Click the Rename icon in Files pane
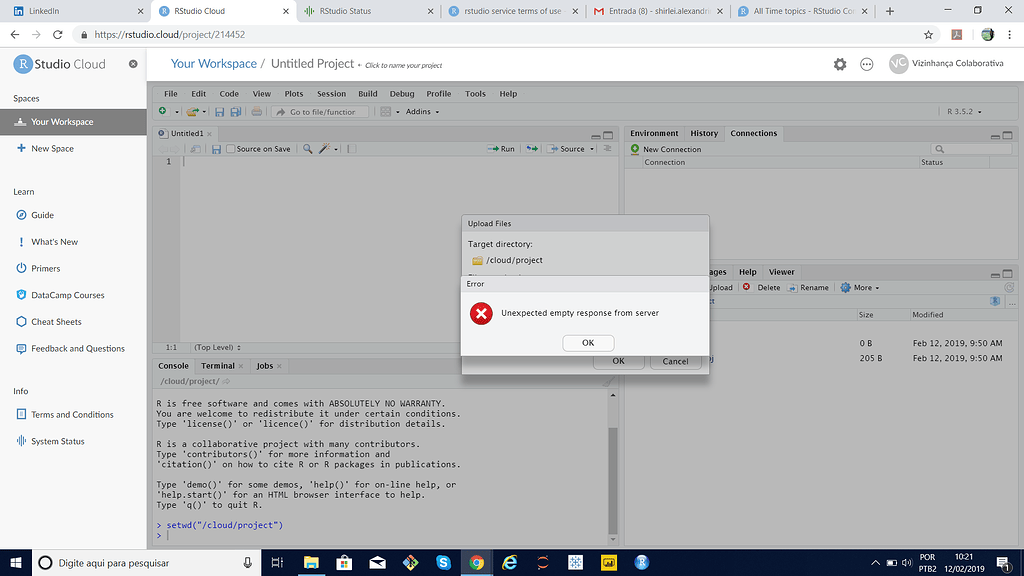The height and width of the screenshot is (576, 1024). pos(792,287)
